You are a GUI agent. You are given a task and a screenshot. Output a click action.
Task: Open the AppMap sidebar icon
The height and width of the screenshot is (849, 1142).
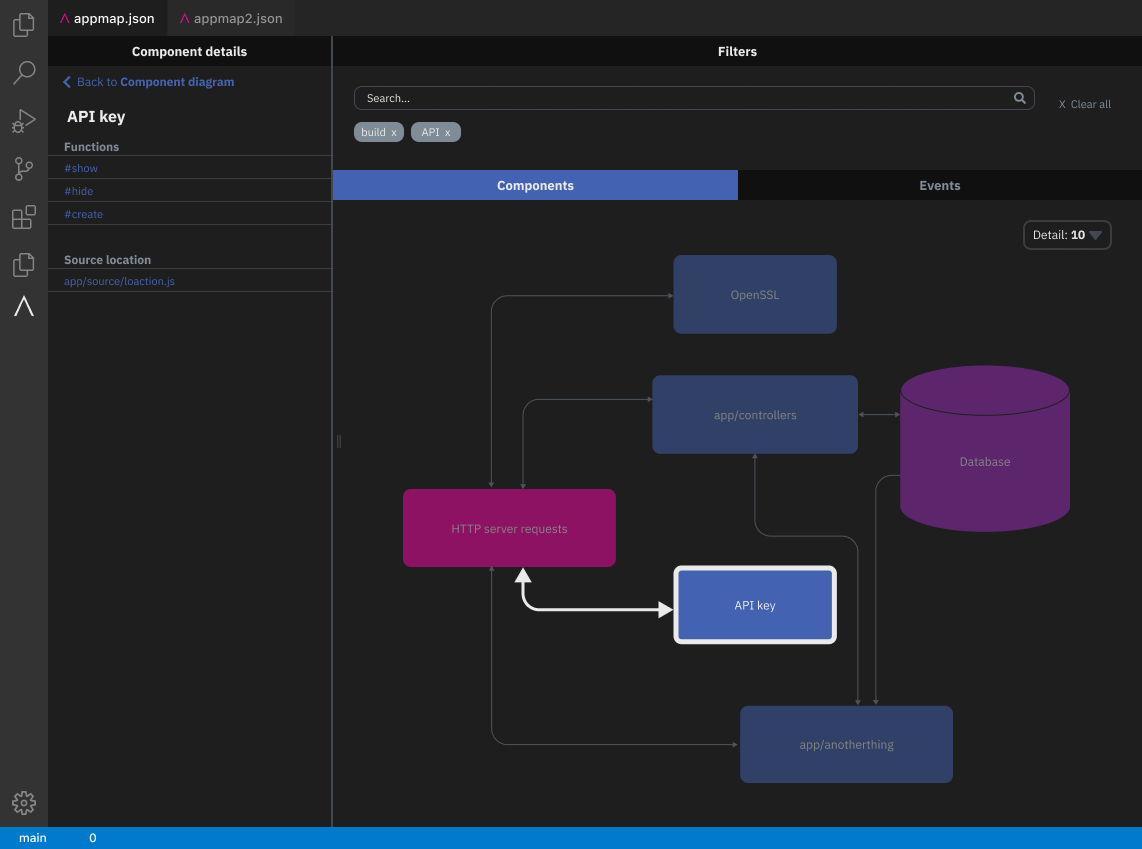[x=23, y=306]
